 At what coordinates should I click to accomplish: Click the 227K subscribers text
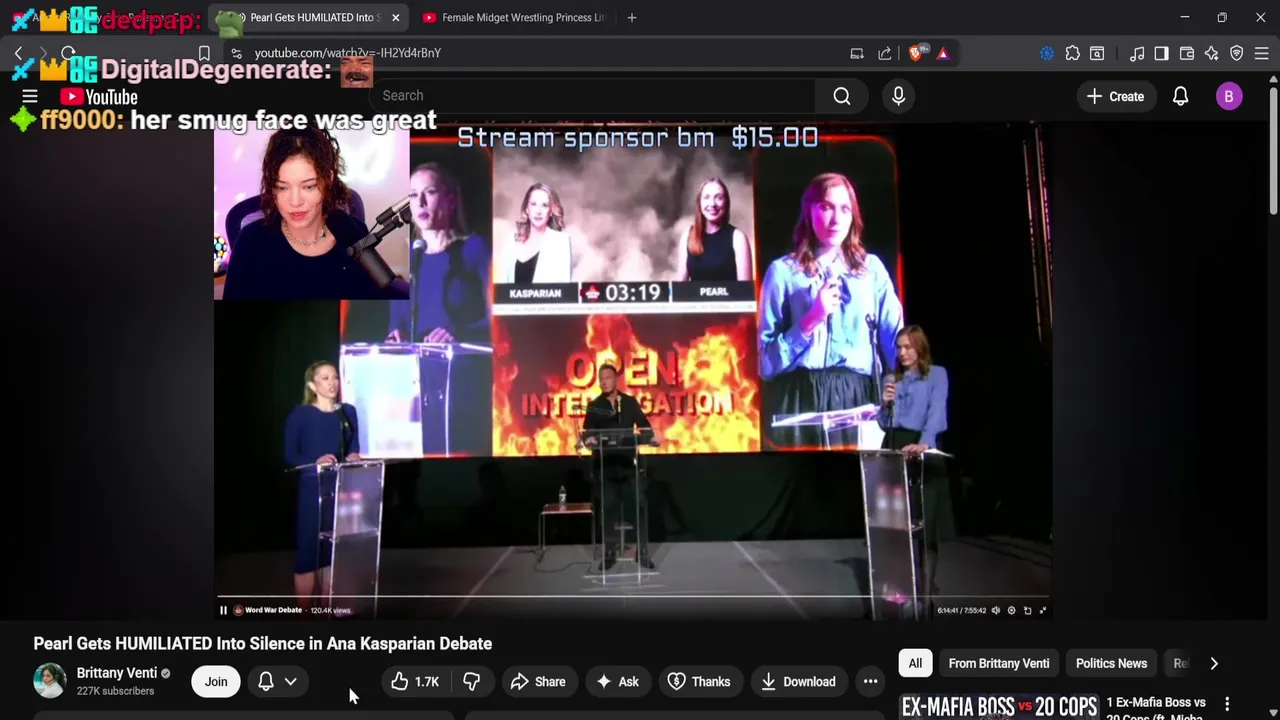click(115, 691)
